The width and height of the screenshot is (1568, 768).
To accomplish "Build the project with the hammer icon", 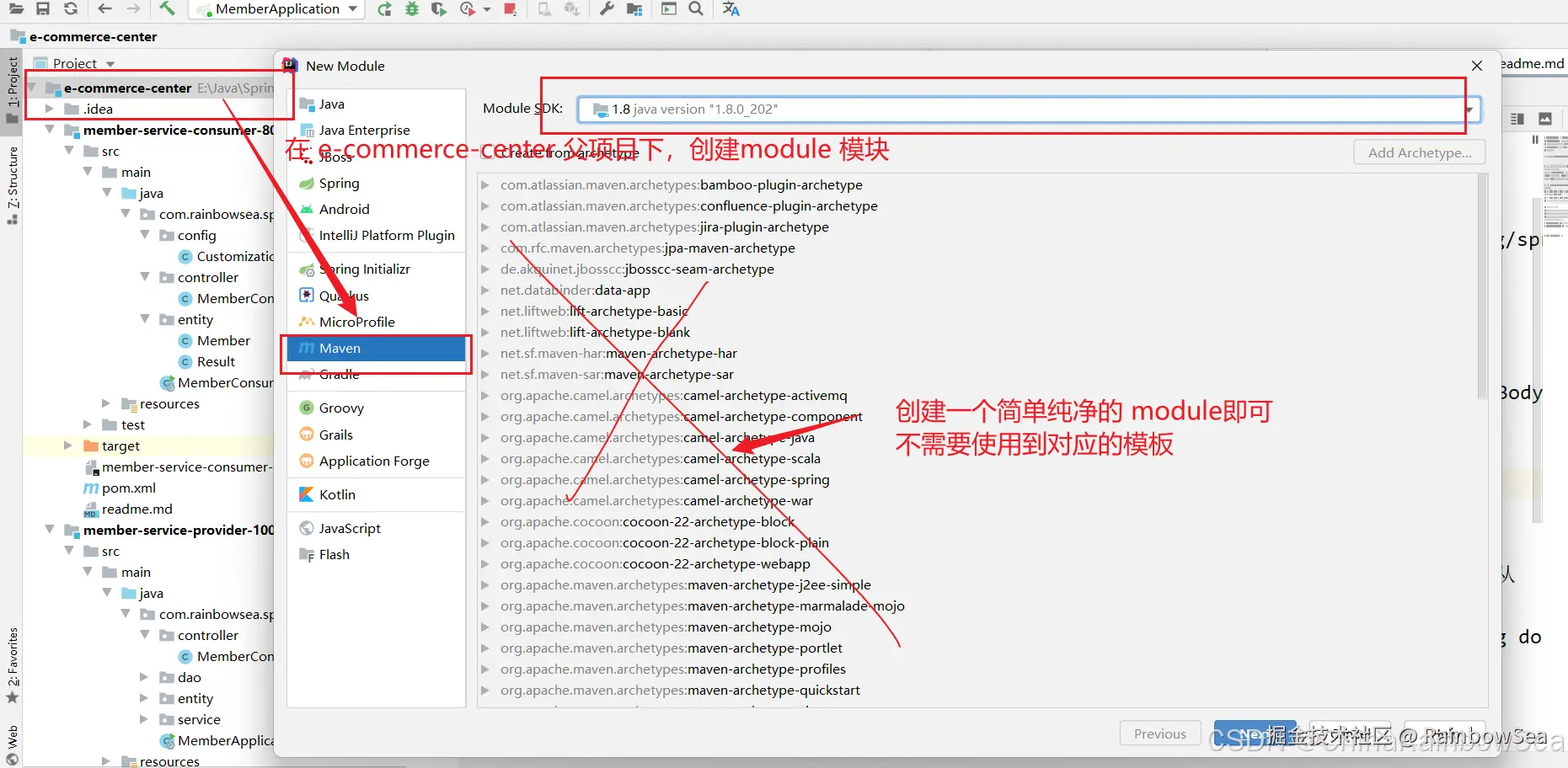I will click(x=167, y=9).
